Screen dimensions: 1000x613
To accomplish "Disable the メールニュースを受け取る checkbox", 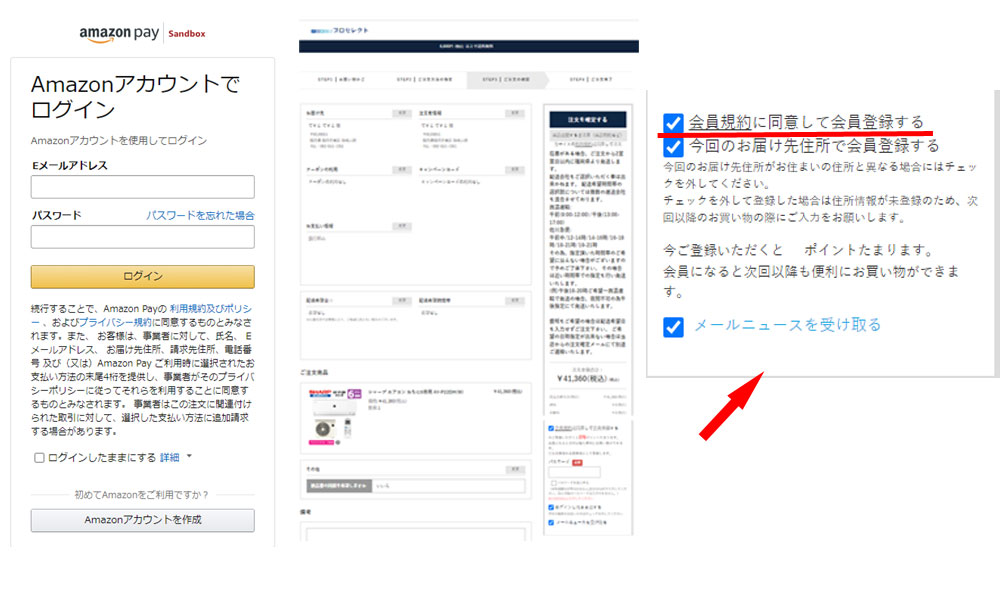I will (x=673, y=326).
